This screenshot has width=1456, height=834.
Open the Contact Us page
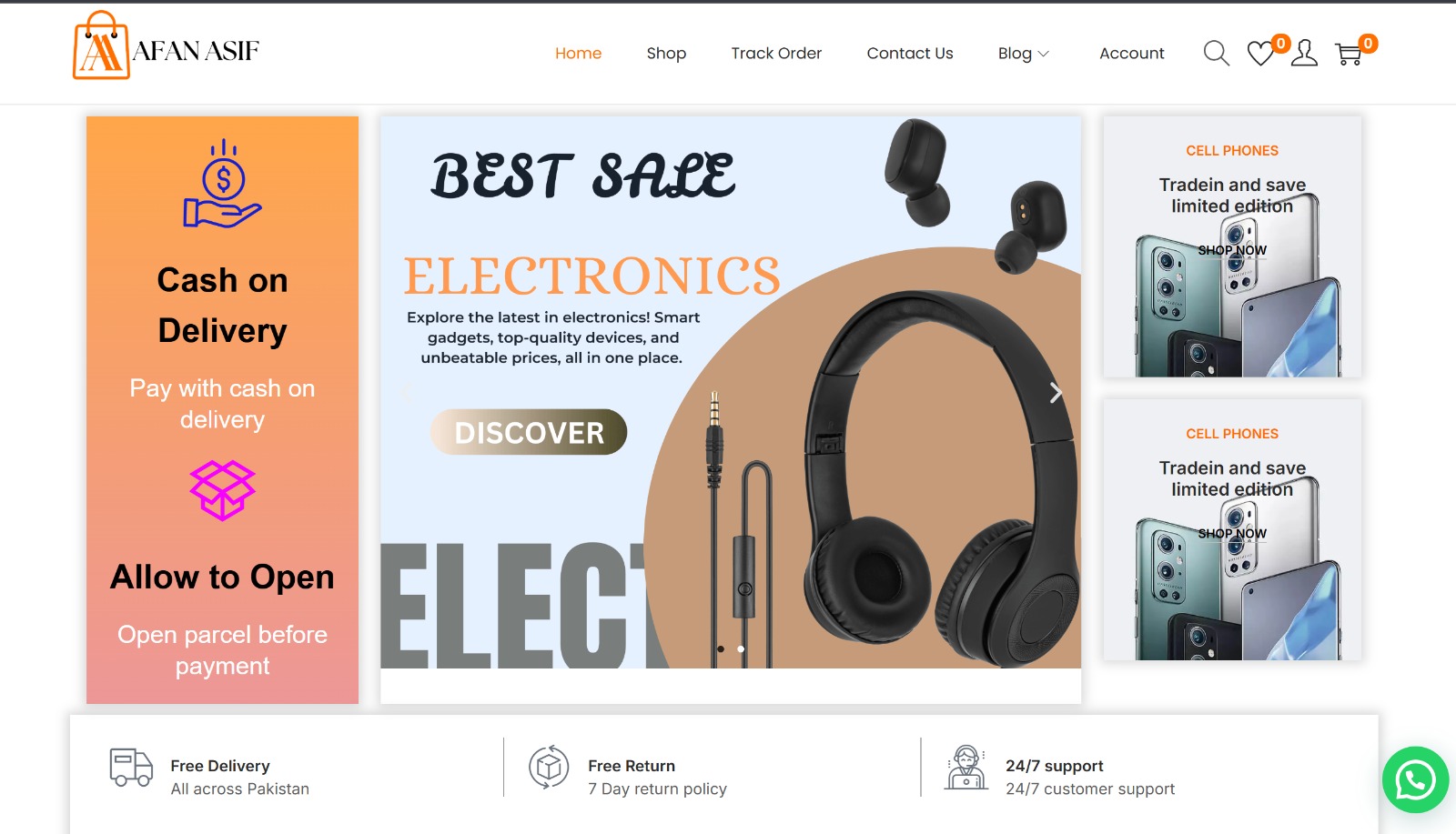tap(910, 54)
